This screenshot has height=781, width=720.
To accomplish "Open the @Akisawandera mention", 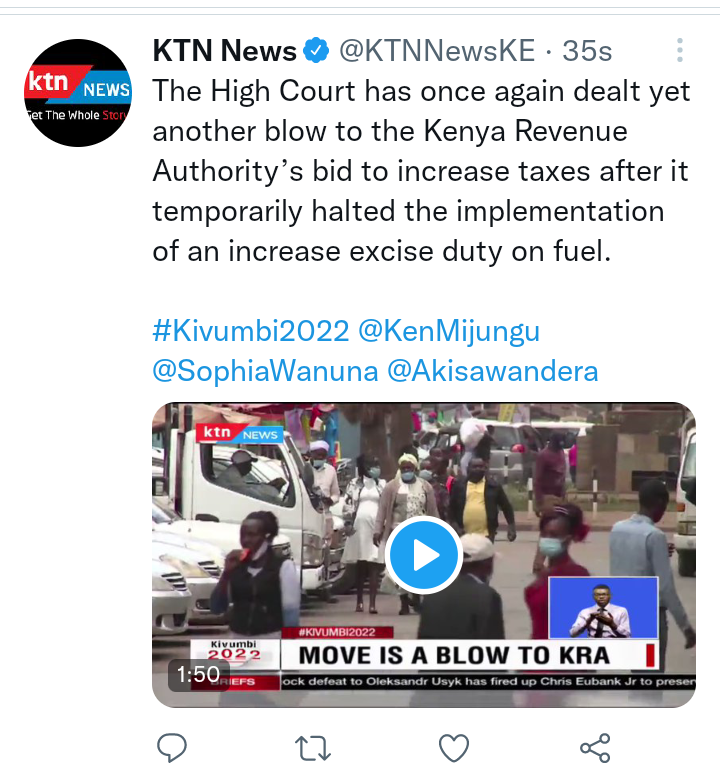I will pos(492,372).
